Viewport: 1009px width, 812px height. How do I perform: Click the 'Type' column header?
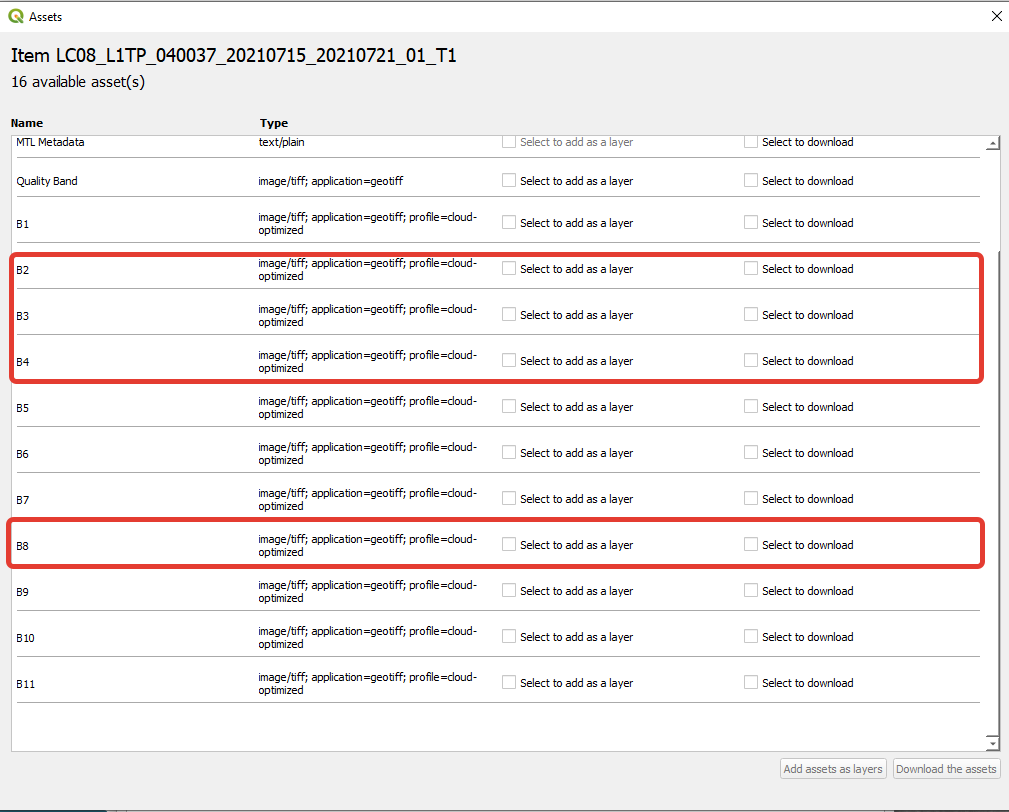pyautogui.click(x=273, y=123)
